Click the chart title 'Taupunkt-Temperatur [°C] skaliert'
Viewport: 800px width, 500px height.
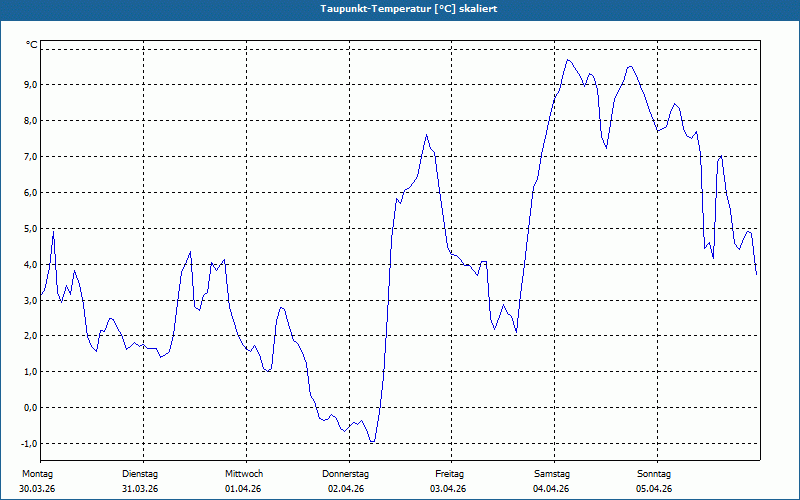408,9
